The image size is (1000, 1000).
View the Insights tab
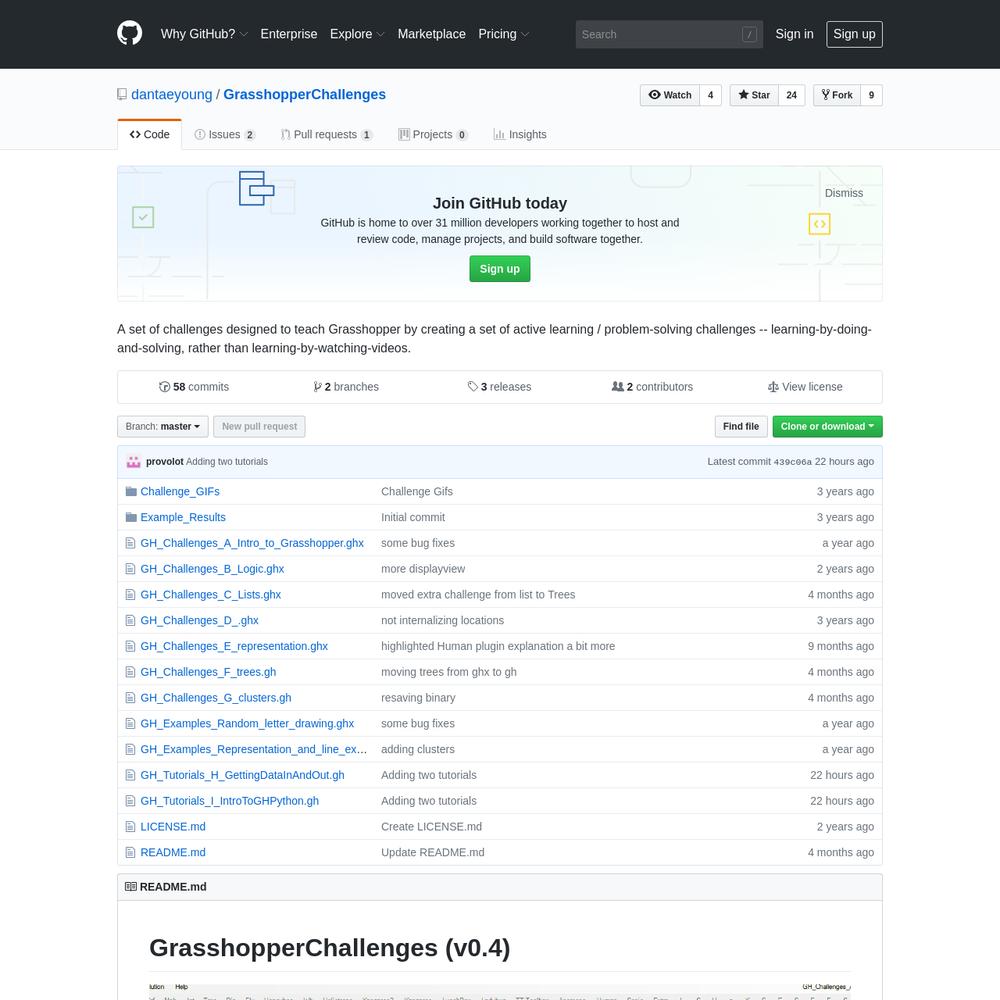(520, 135)
